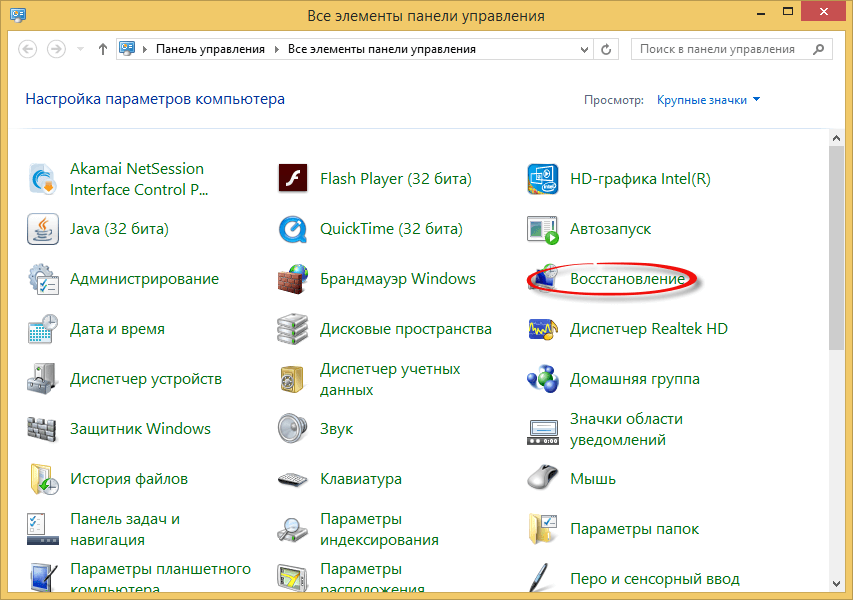The image size is (853, 600).
Task: Click the scrollbar up arrow
Action: pyautogui.click(x=836, y=138)
